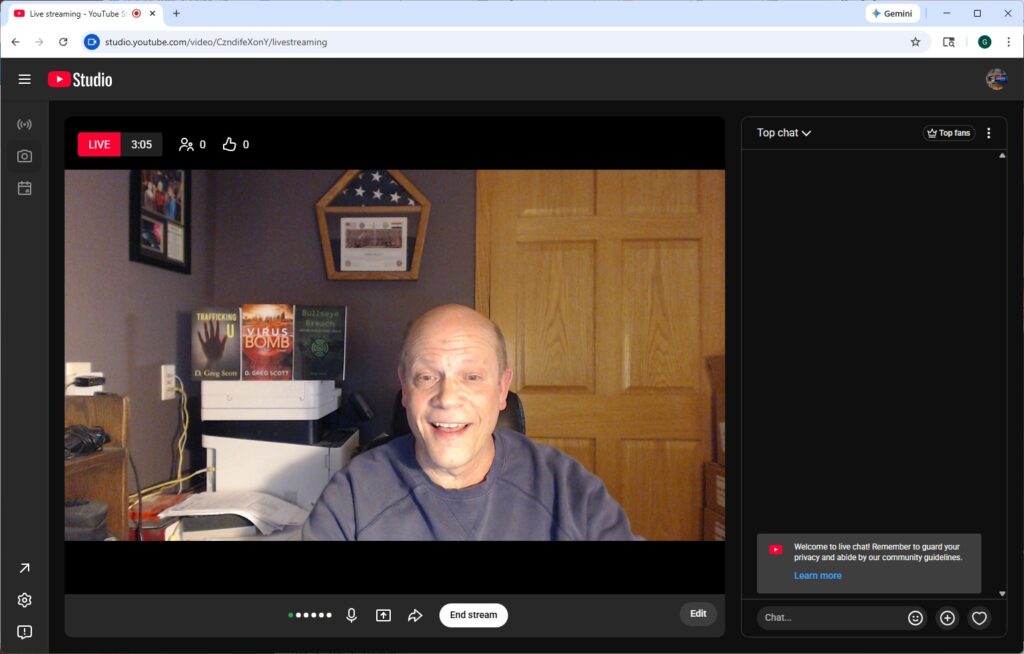Open the Stream tab in left sidebar

pos(24,124)
